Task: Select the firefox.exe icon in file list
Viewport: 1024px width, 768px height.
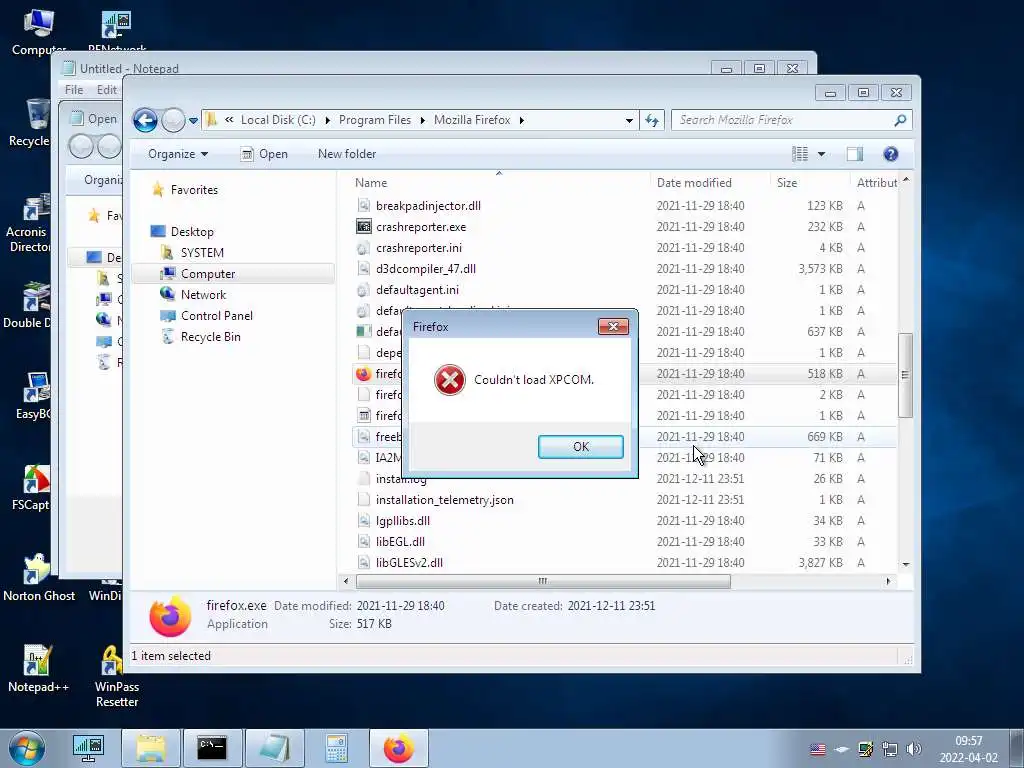Action: [x=364, y=374]
